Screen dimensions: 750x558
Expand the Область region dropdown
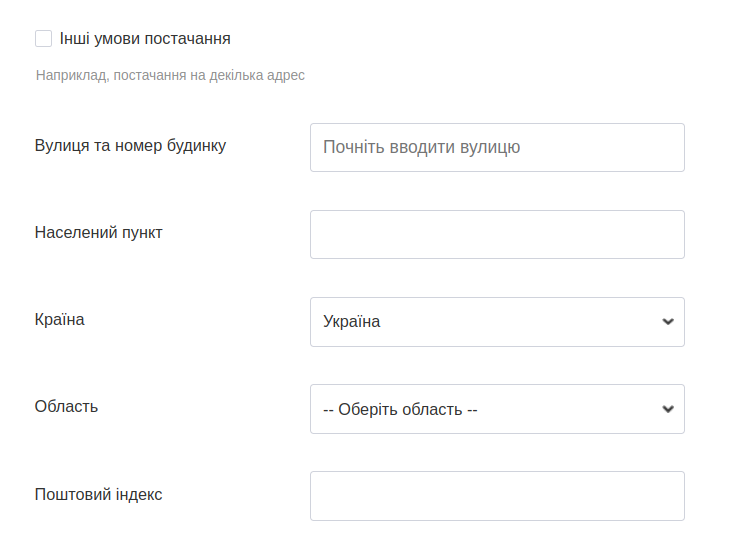pyautogui.click(x=497, y=409)
